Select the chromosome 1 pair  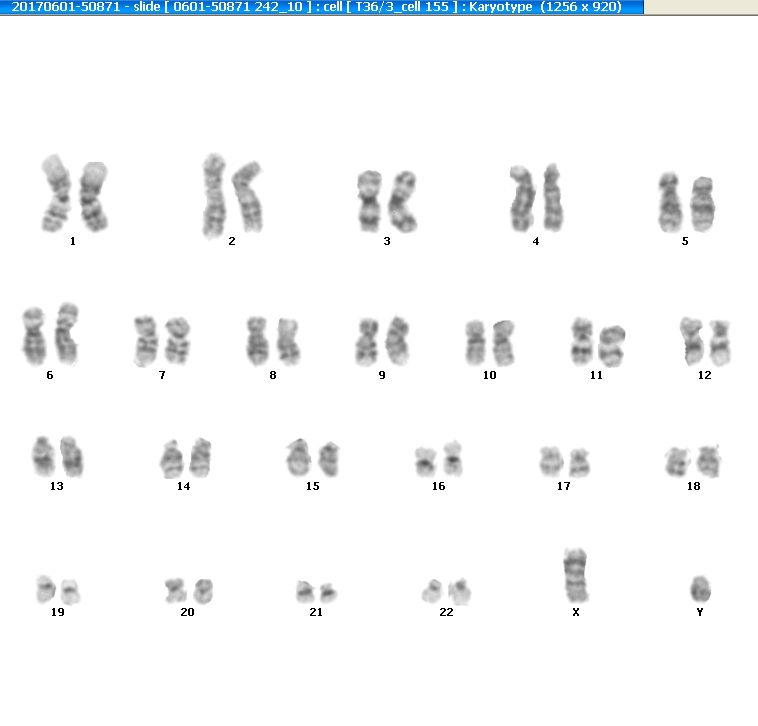(x=74, y=193)
